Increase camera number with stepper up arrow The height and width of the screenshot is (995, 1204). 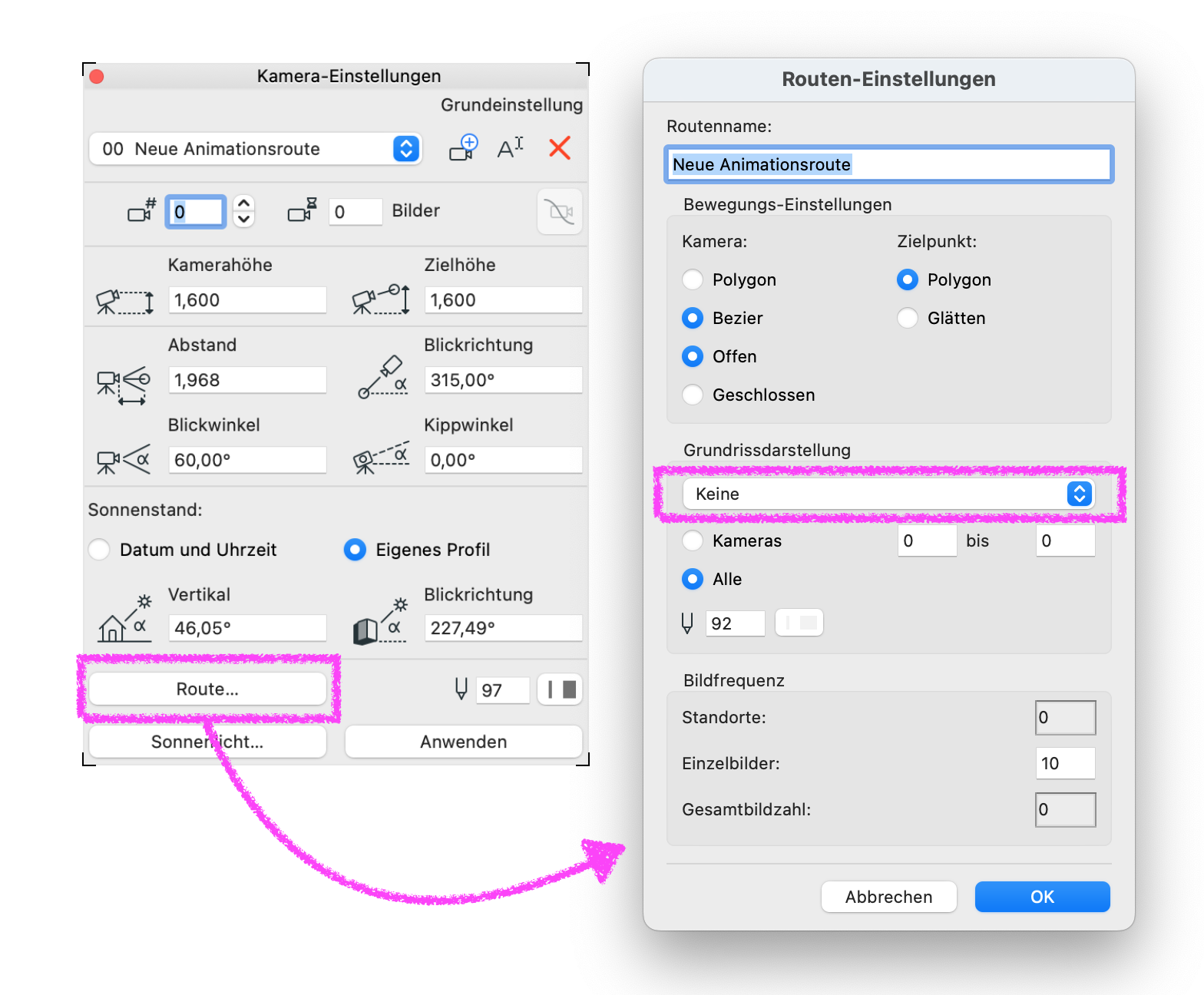243,203
